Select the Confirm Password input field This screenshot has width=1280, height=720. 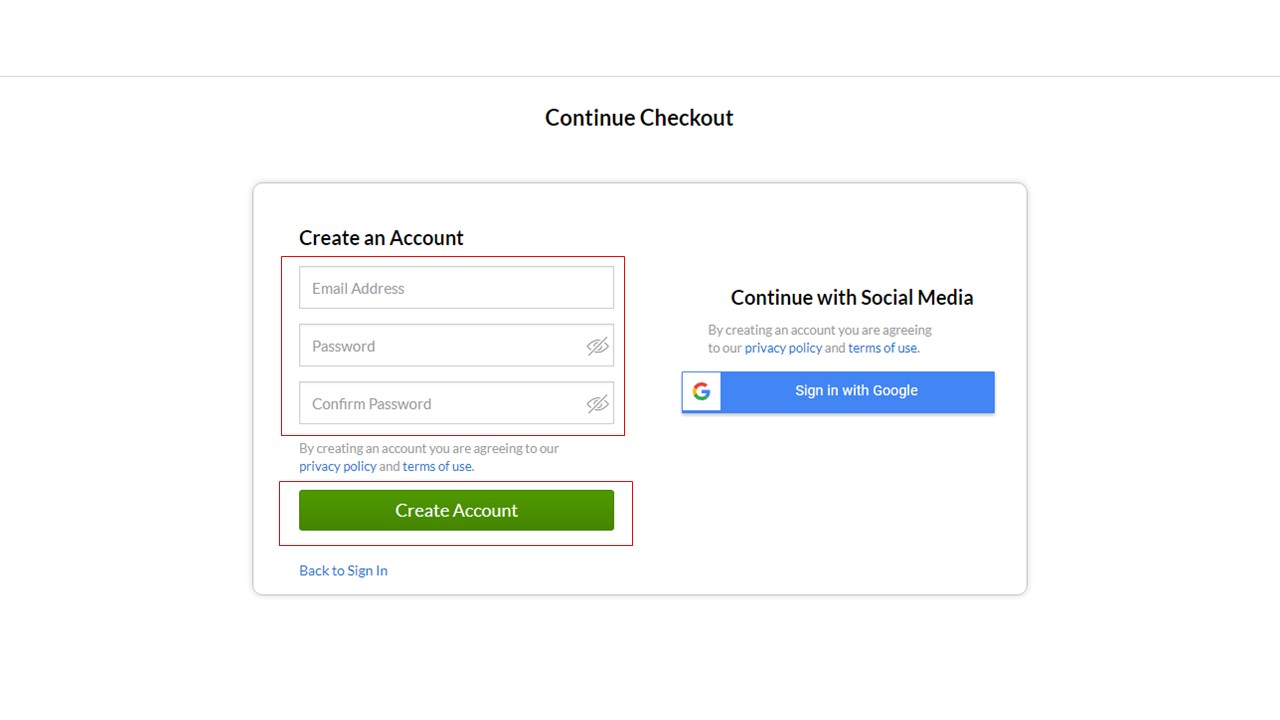coord(440,404)
